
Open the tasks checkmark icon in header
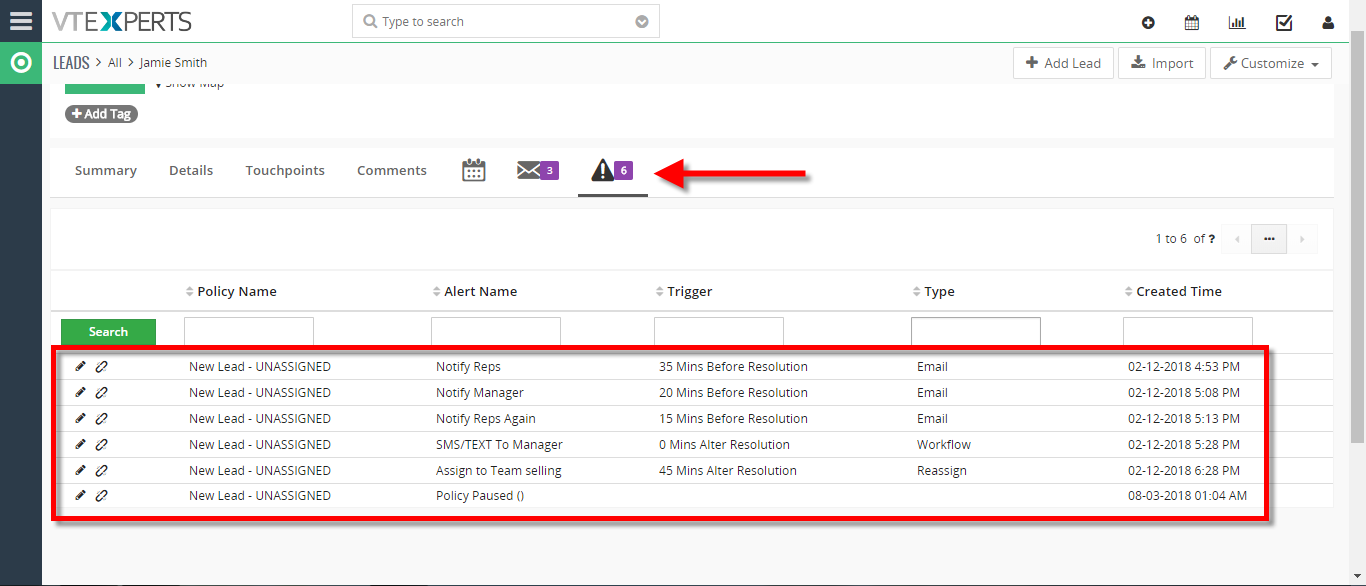(1284, 22)
